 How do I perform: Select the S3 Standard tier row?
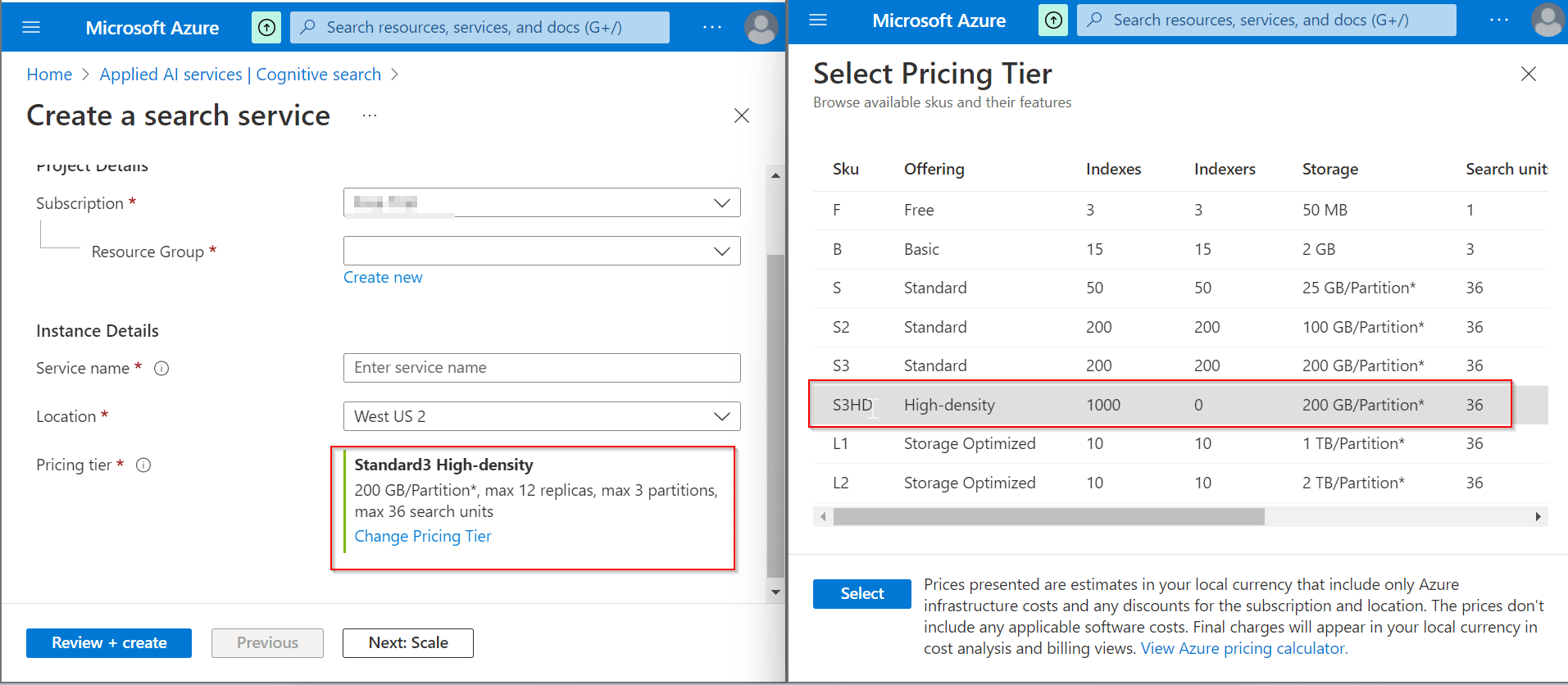point(1180,366)
